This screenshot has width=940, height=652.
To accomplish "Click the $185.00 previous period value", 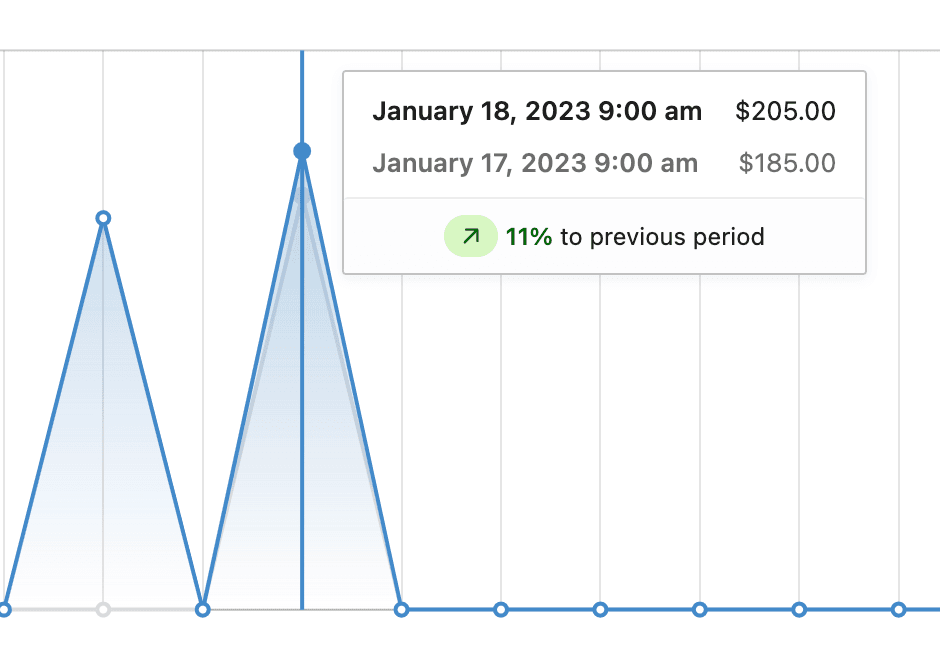I will click(787, 163).
